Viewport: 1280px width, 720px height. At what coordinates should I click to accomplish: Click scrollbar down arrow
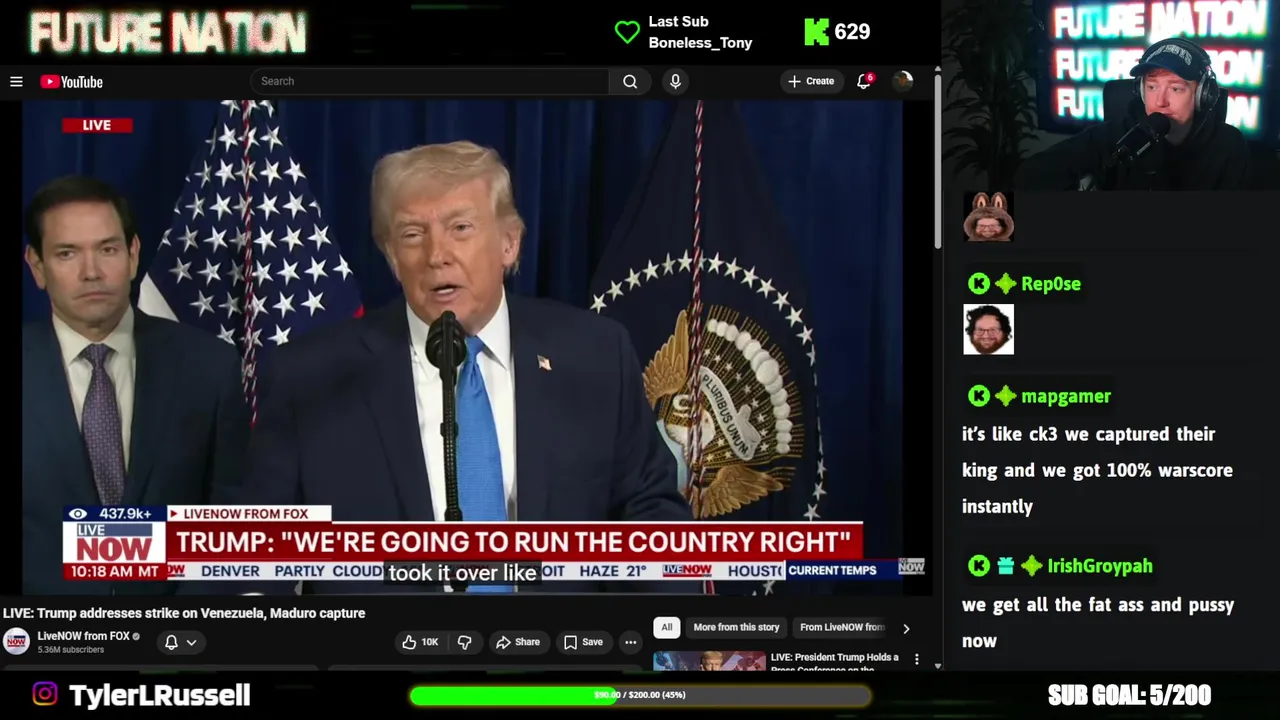(x=937, y=665)
